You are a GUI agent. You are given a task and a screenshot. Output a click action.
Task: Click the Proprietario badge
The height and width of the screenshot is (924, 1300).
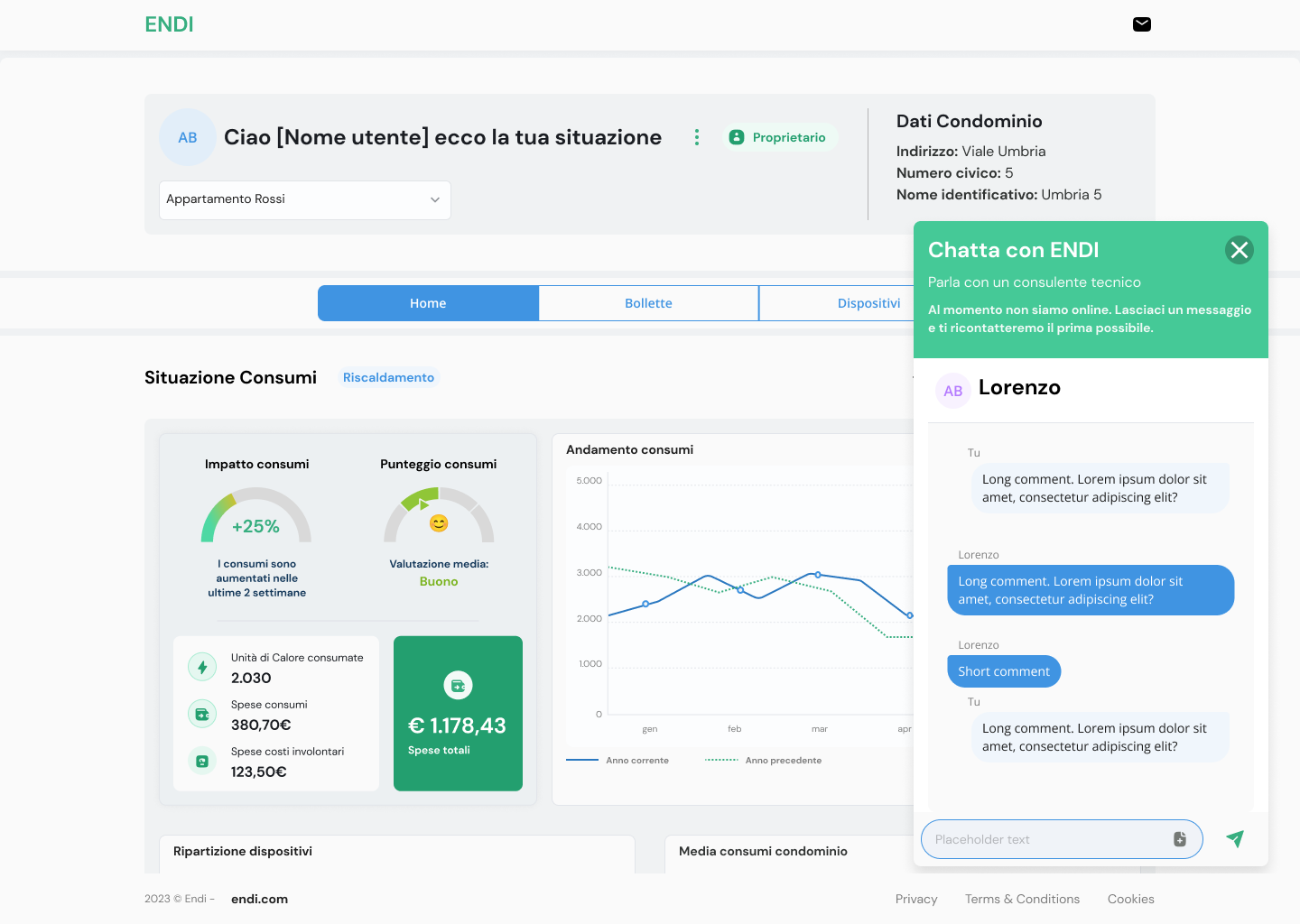778,137
